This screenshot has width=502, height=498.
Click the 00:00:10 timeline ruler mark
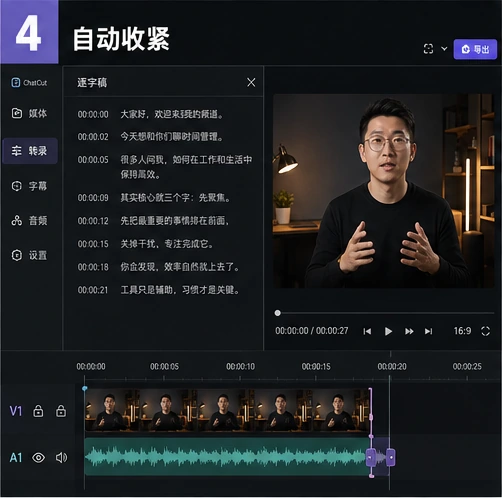240,367
